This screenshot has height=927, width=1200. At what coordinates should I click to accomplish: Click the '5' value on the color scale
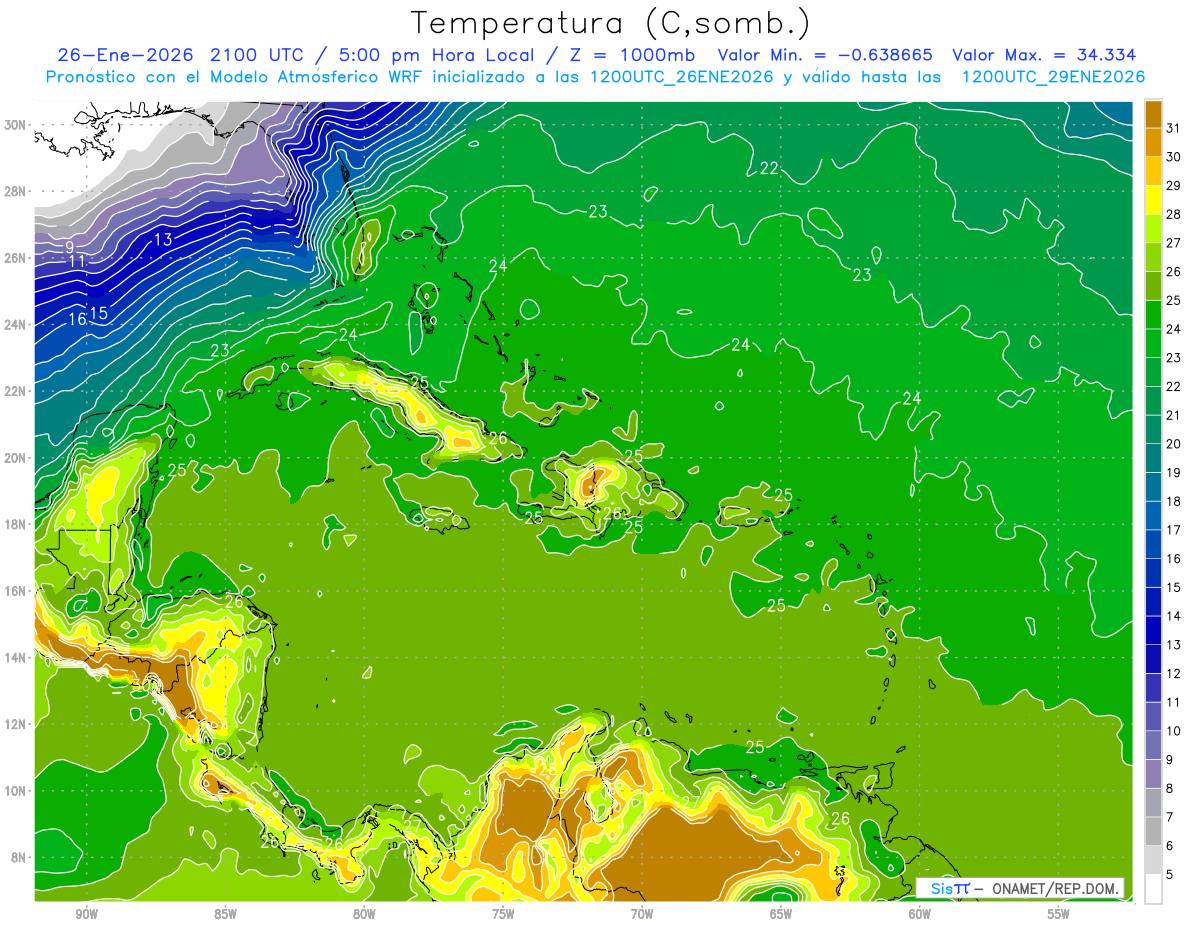1171,875
